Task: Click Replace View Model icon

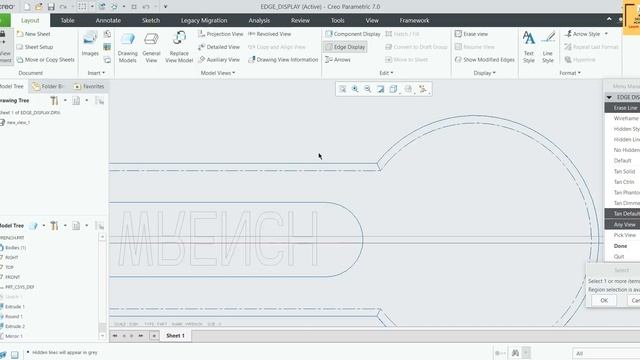Action: [179, 47]
